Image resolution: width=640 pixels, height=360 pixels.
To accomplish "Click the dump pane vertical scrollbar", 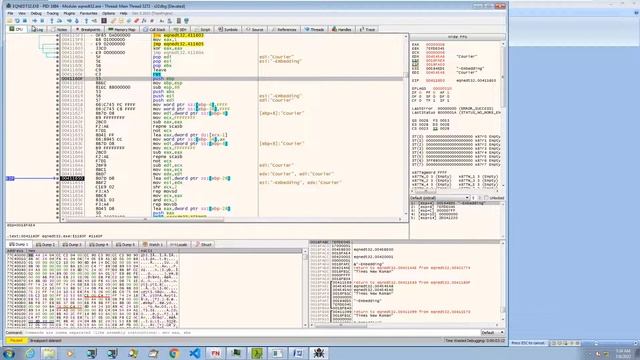I will coord(305,288).
